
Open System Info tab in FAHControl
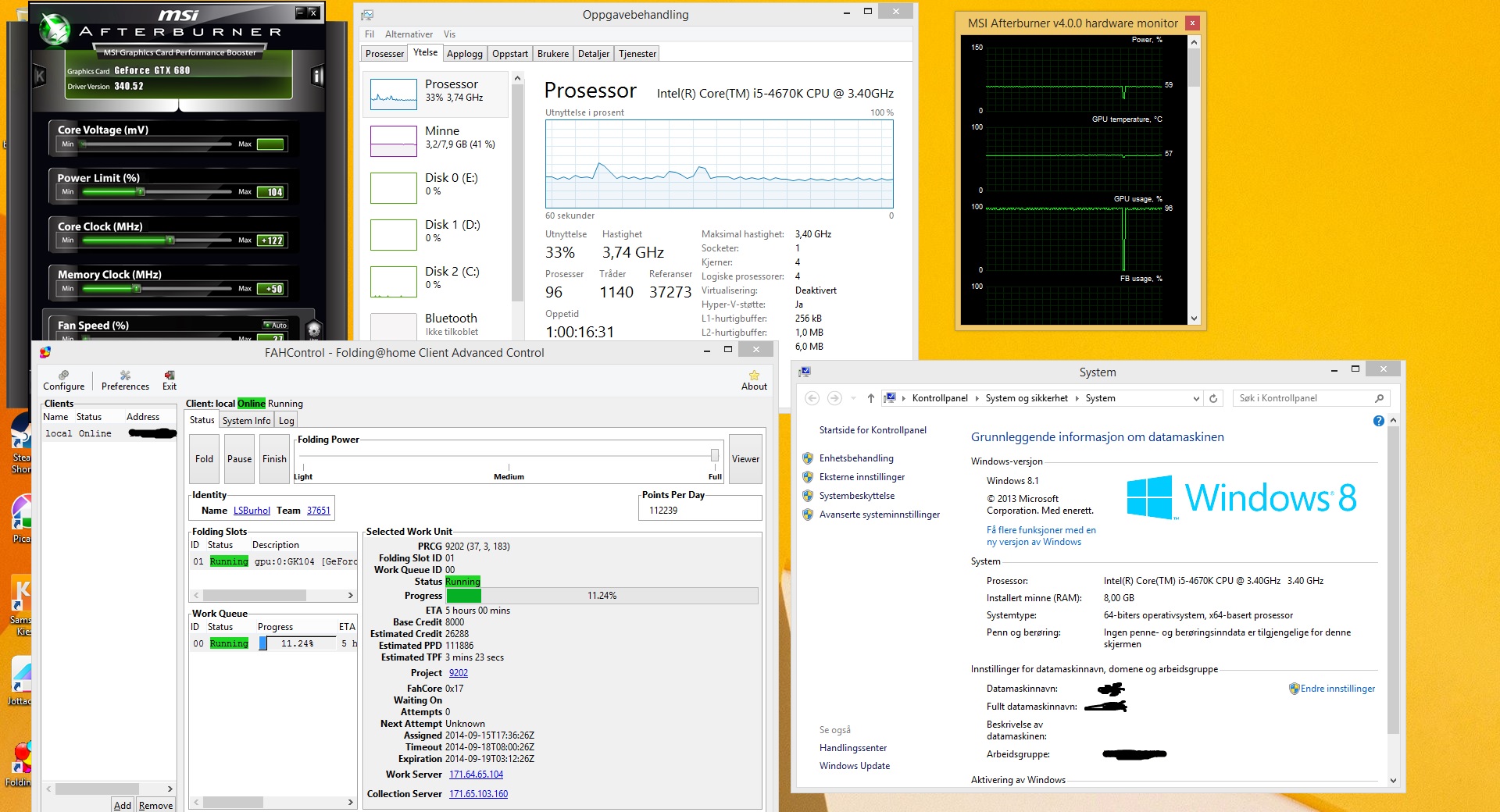point(246,421)
